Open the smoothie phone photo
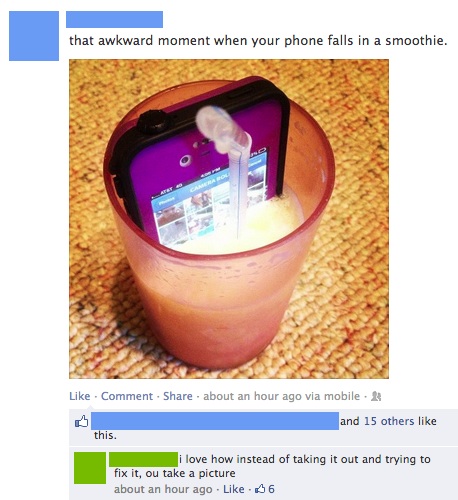The image size is (458, 500). 229,219
